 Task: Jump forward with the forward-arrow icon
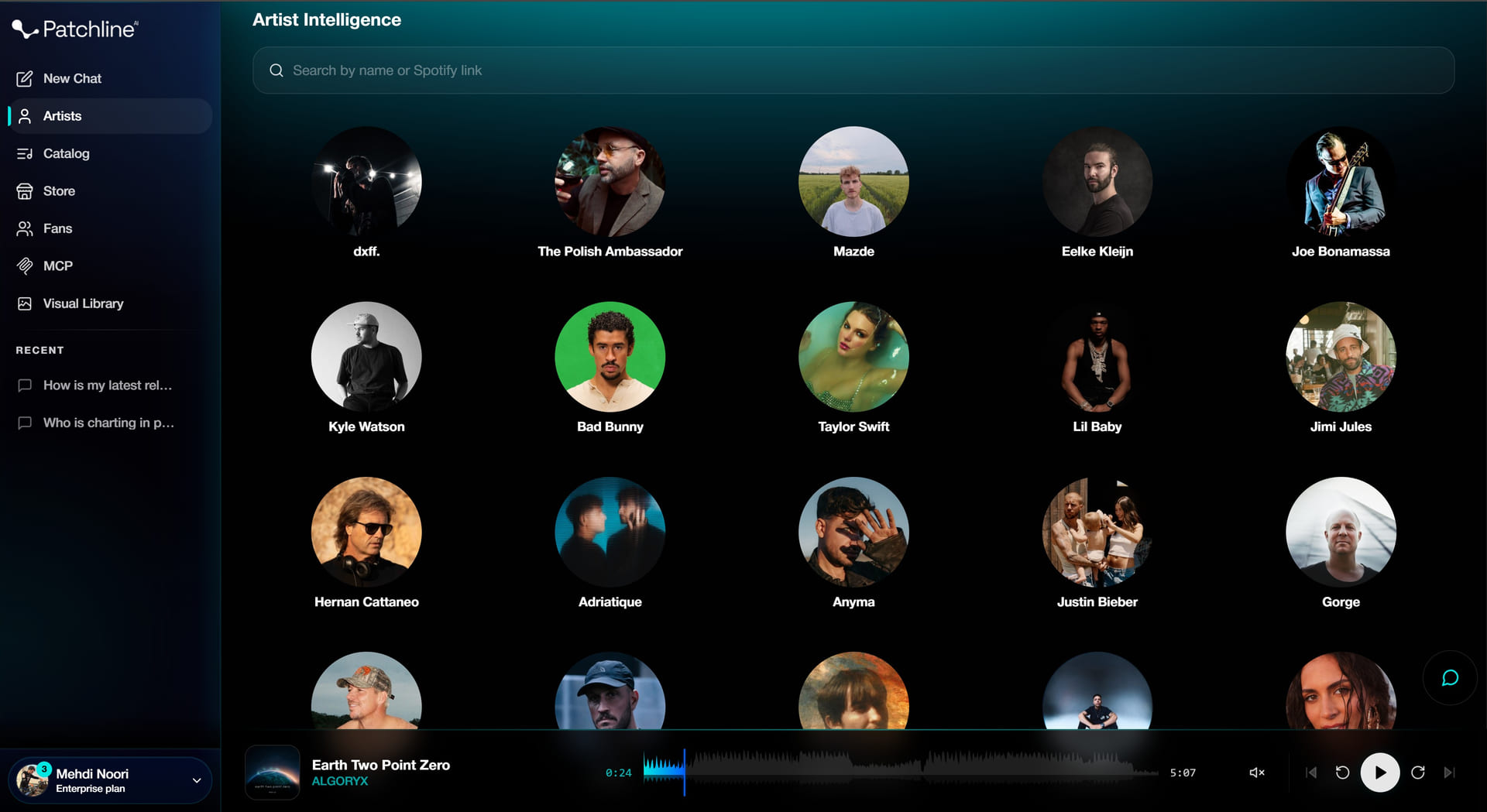[x=1418, y=773]
